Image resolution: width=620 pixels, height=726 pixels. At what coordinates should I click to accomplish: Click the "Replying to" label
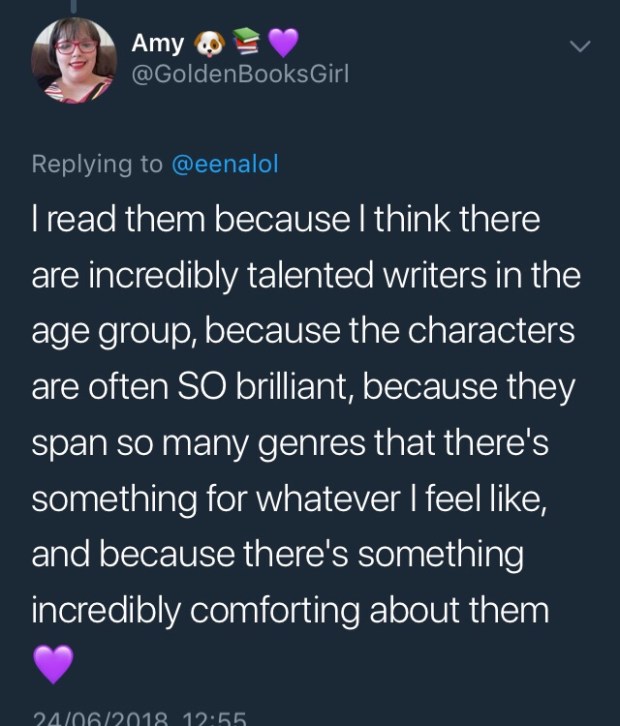[x=96, y=166]
